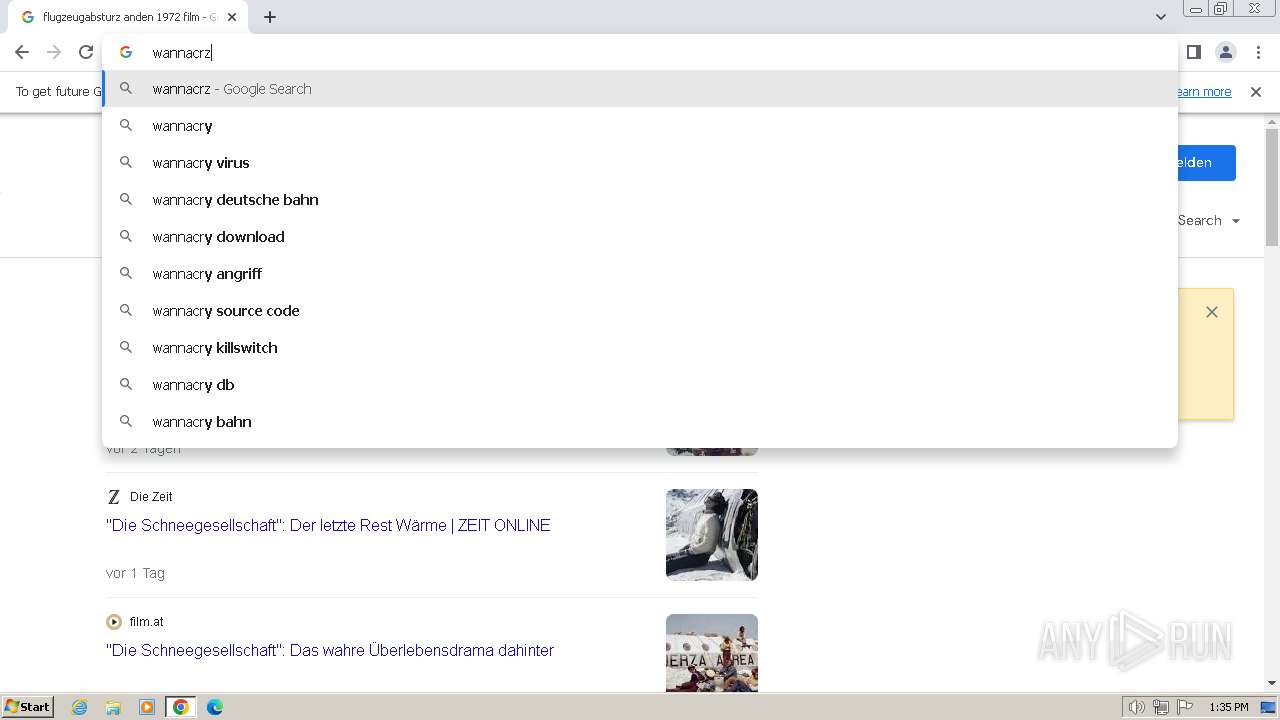Screen dimensions: 1280x720
Task: Choose the 'wannacry' suggestion
Action: [640, 126]
